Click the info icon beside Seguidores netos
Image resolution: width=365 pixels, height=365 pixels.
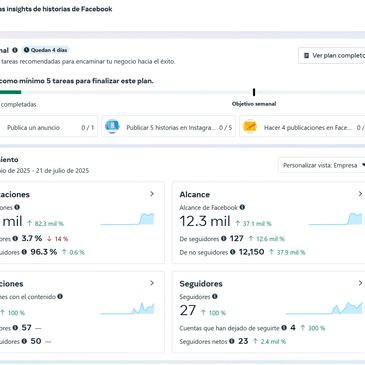click(x=232, y=341)
